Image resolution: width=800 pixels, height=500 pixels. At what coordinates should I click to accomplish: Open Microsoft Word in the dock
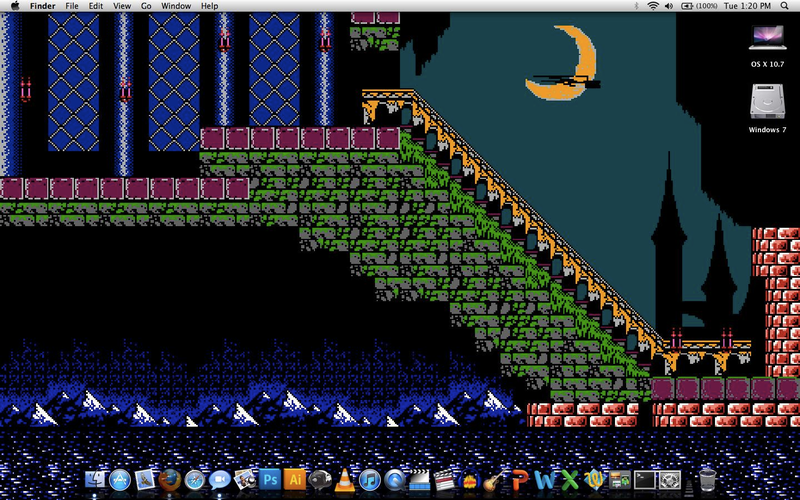click(545, 480)
